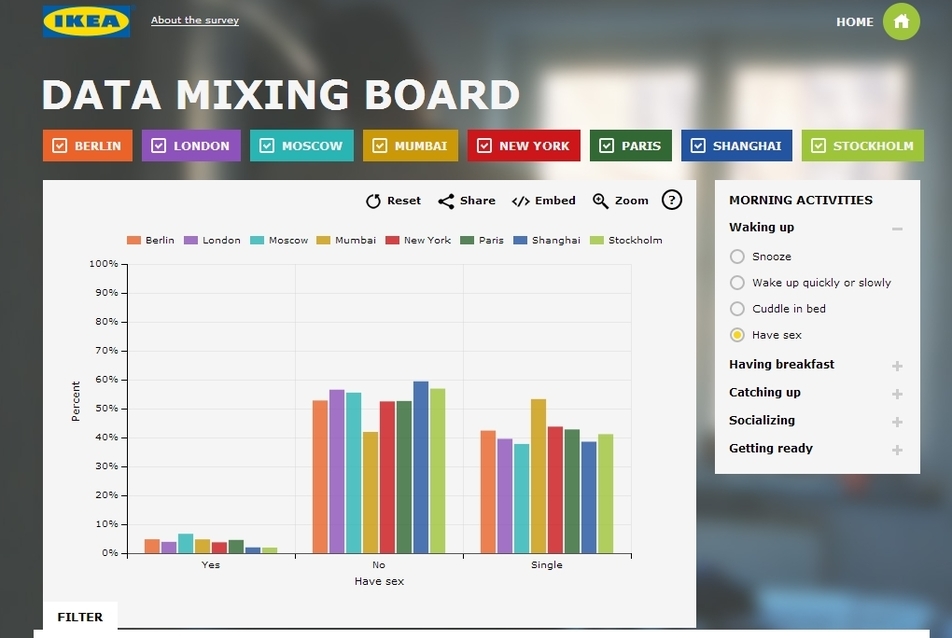Click the Stockholm bar in the No group
952x638 pixels.
438,470
